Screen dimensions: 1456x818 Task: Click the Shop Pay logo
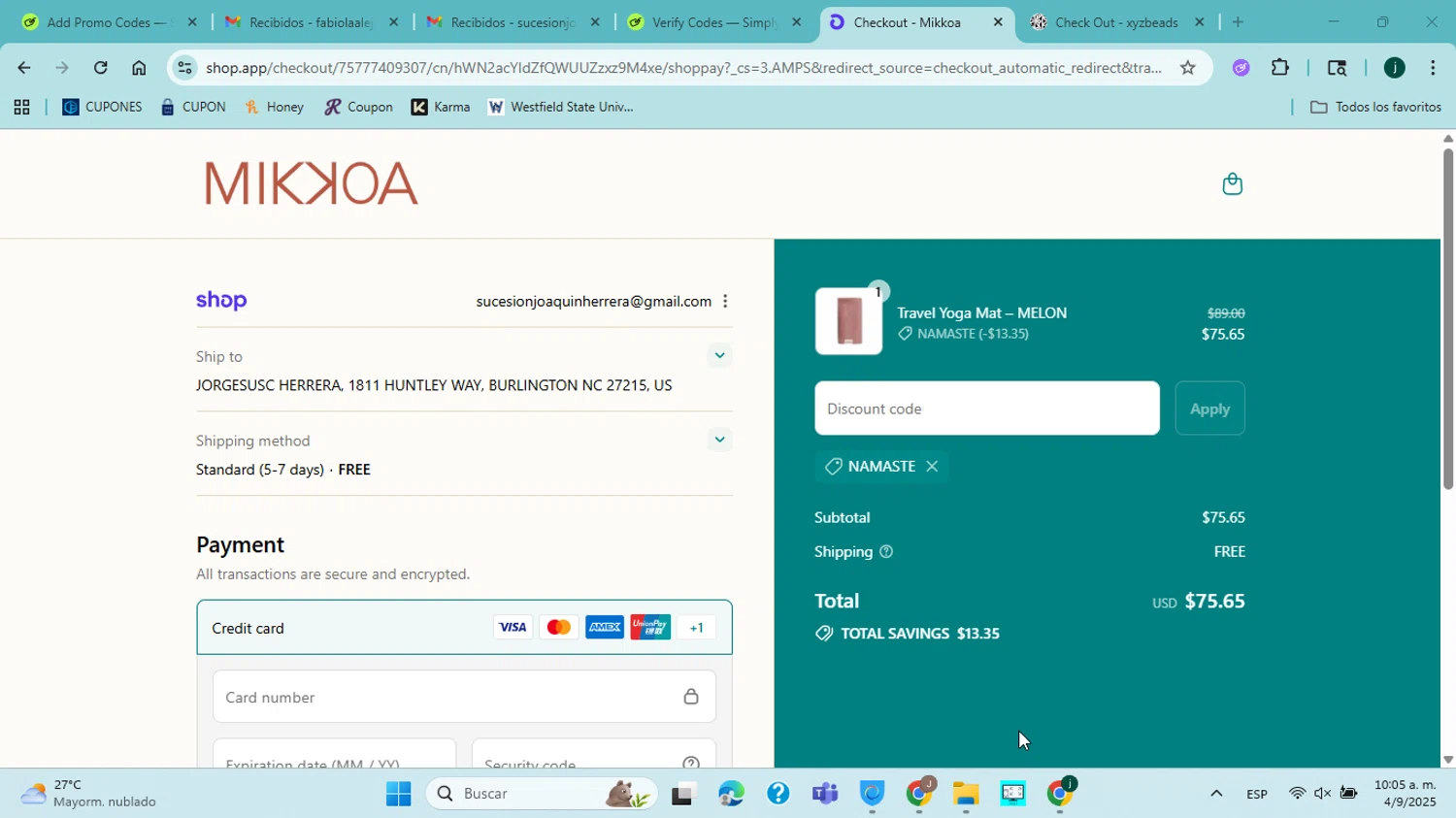click(221, 301)
